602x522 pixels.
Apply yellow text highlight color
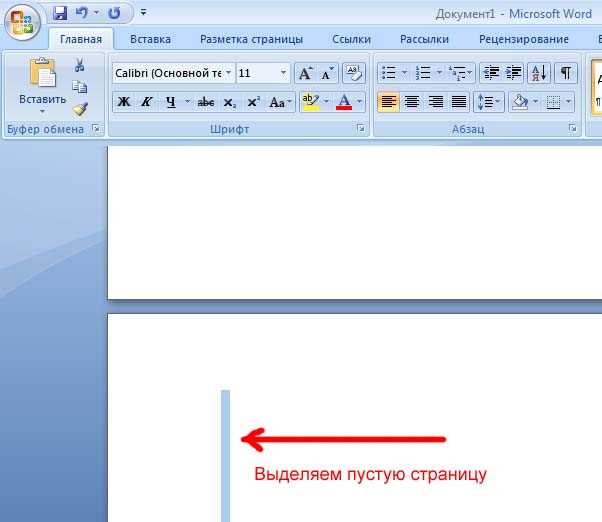(311, 102)
